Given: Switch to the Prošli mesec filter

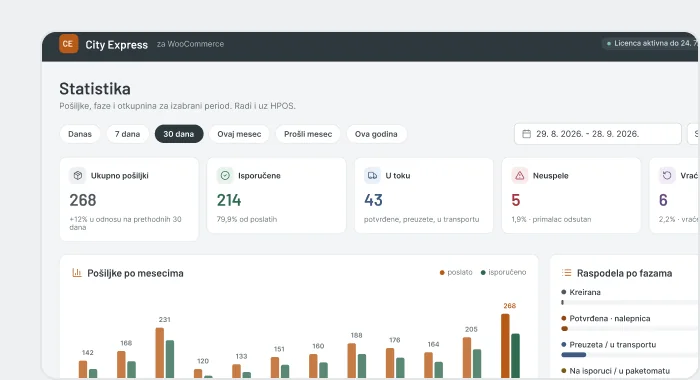Looking at the screenshot, I should click(308, 134).
